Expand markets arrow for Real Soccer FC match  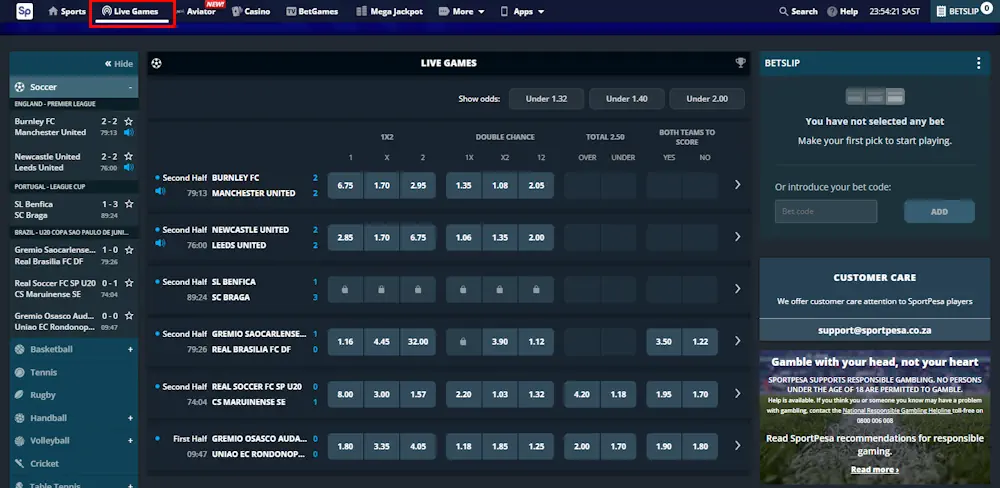[738, 394]
